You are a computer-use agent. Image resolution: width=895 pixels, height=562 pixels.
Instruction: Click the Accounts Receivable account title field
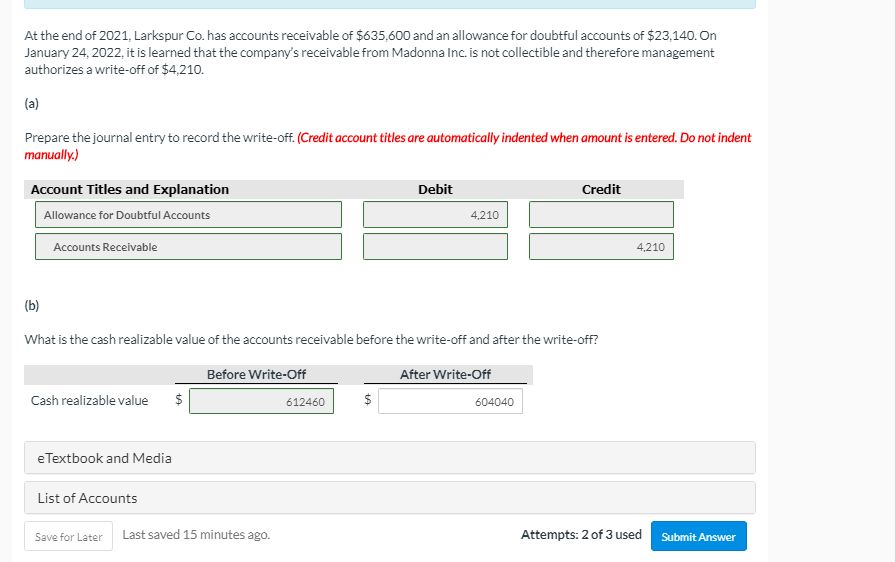tap(188, 247)
